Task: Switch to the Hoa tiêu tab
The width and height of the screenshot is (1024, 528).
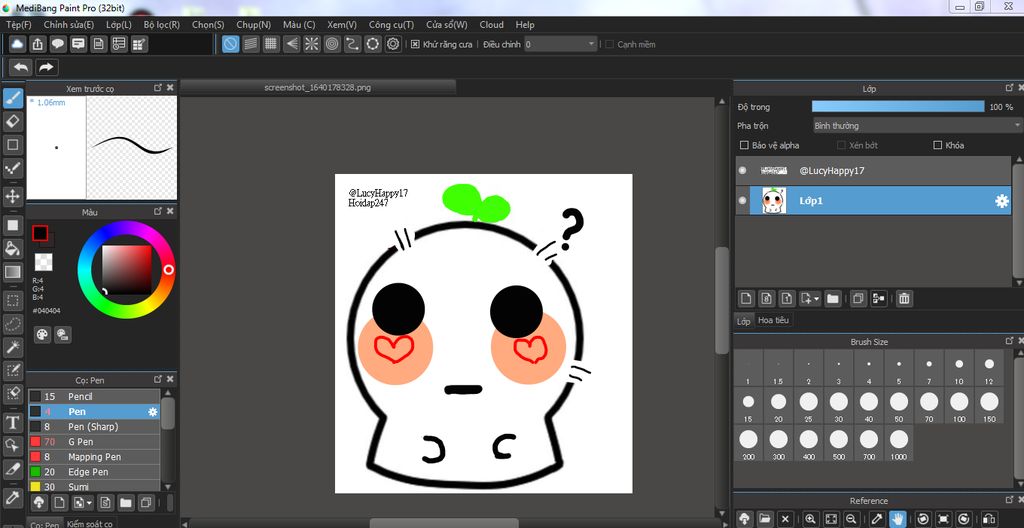Action: coord(773,321)
